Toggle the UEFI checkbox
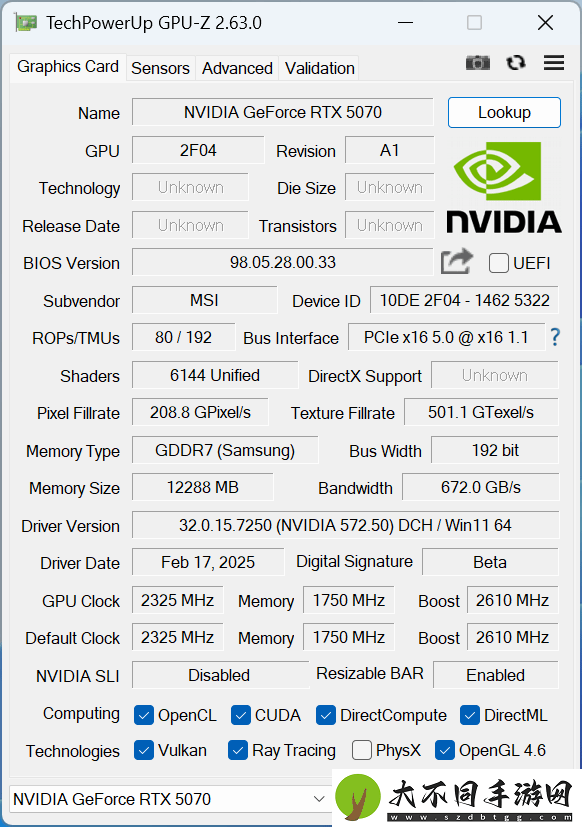Viewport: 582px width, 827px height. [x=499, y=263]
